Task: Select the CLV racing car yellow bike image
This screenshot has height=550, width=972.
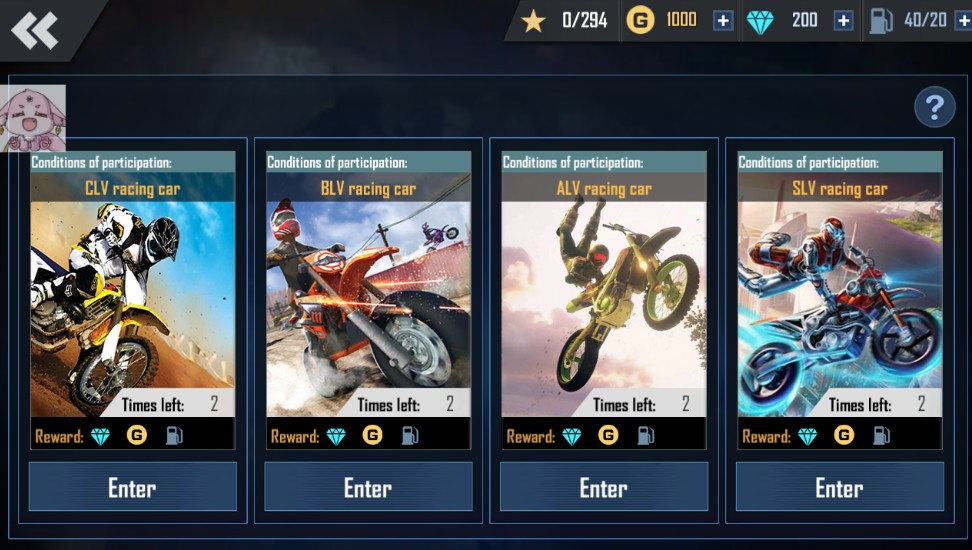Action: tap(133, 309)
